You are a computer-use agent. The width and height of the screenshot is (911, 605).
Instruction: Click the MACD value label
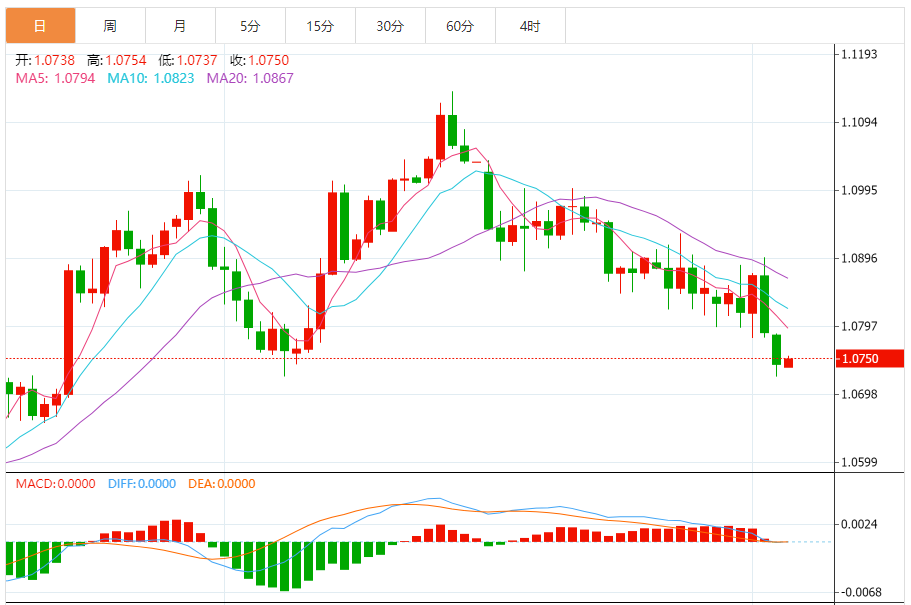[55, 484]
